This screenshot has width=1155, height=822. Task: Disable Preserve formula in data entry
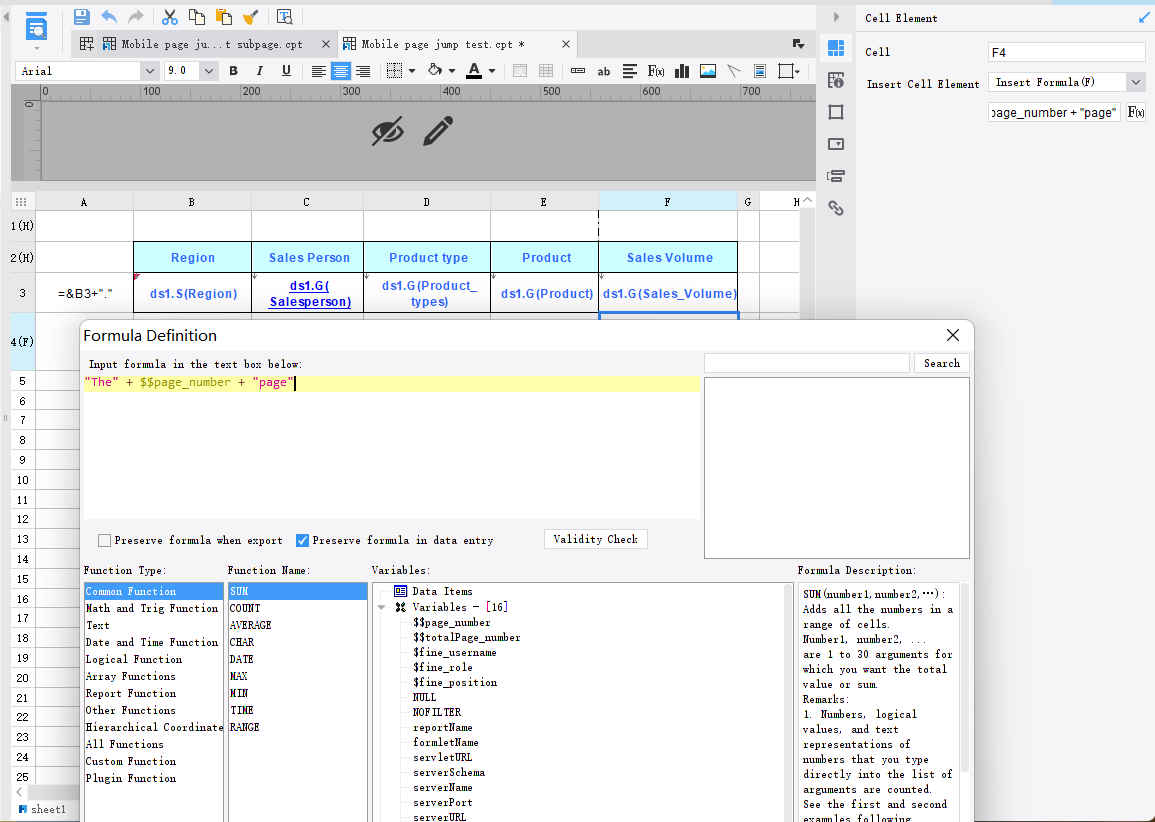click(302, 540)
